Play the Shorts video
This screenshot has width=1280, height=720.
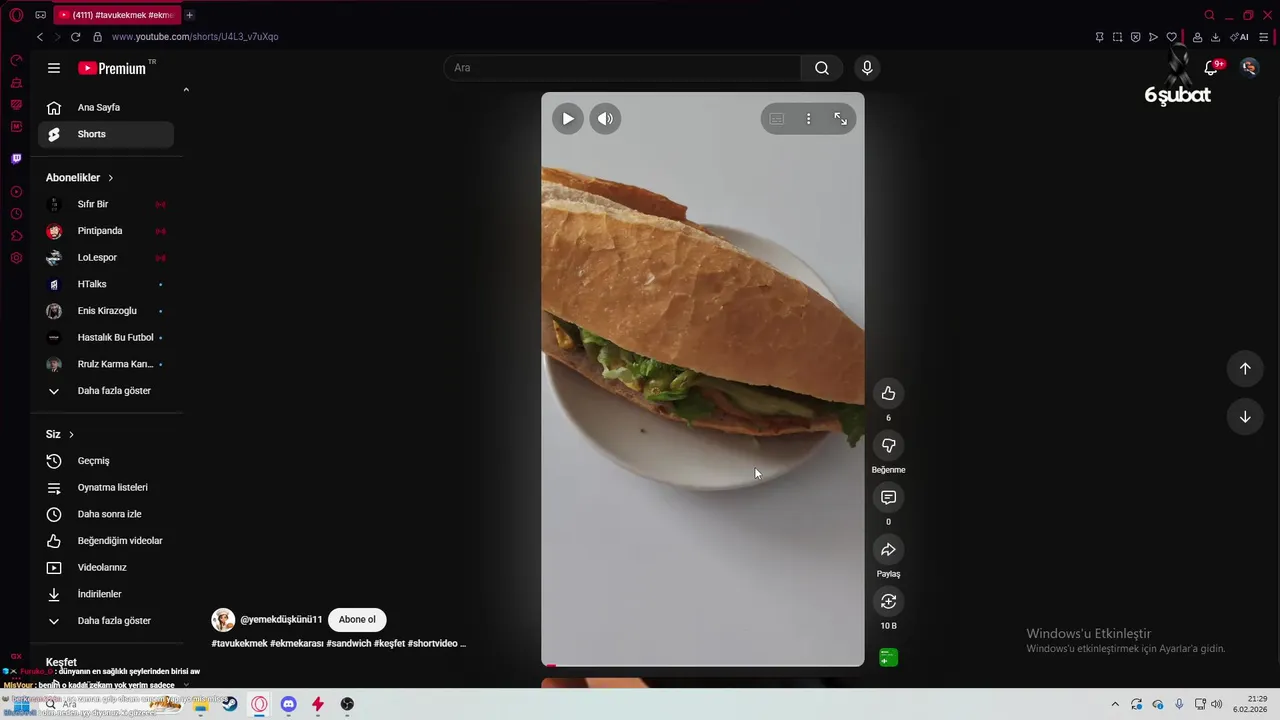click(x=568, y=119)
